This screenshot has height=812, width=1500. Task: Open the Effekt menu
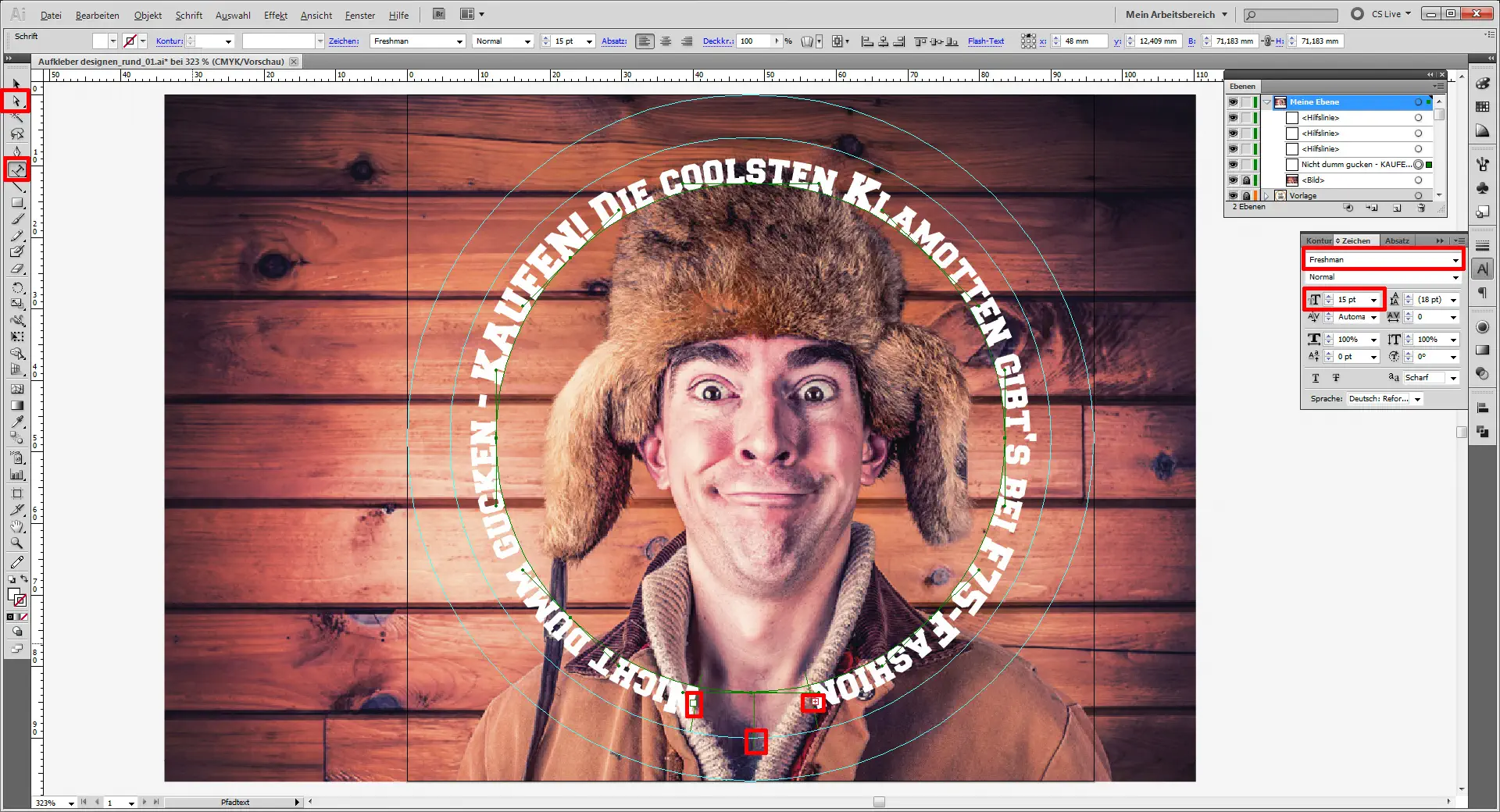pos(275,15)
